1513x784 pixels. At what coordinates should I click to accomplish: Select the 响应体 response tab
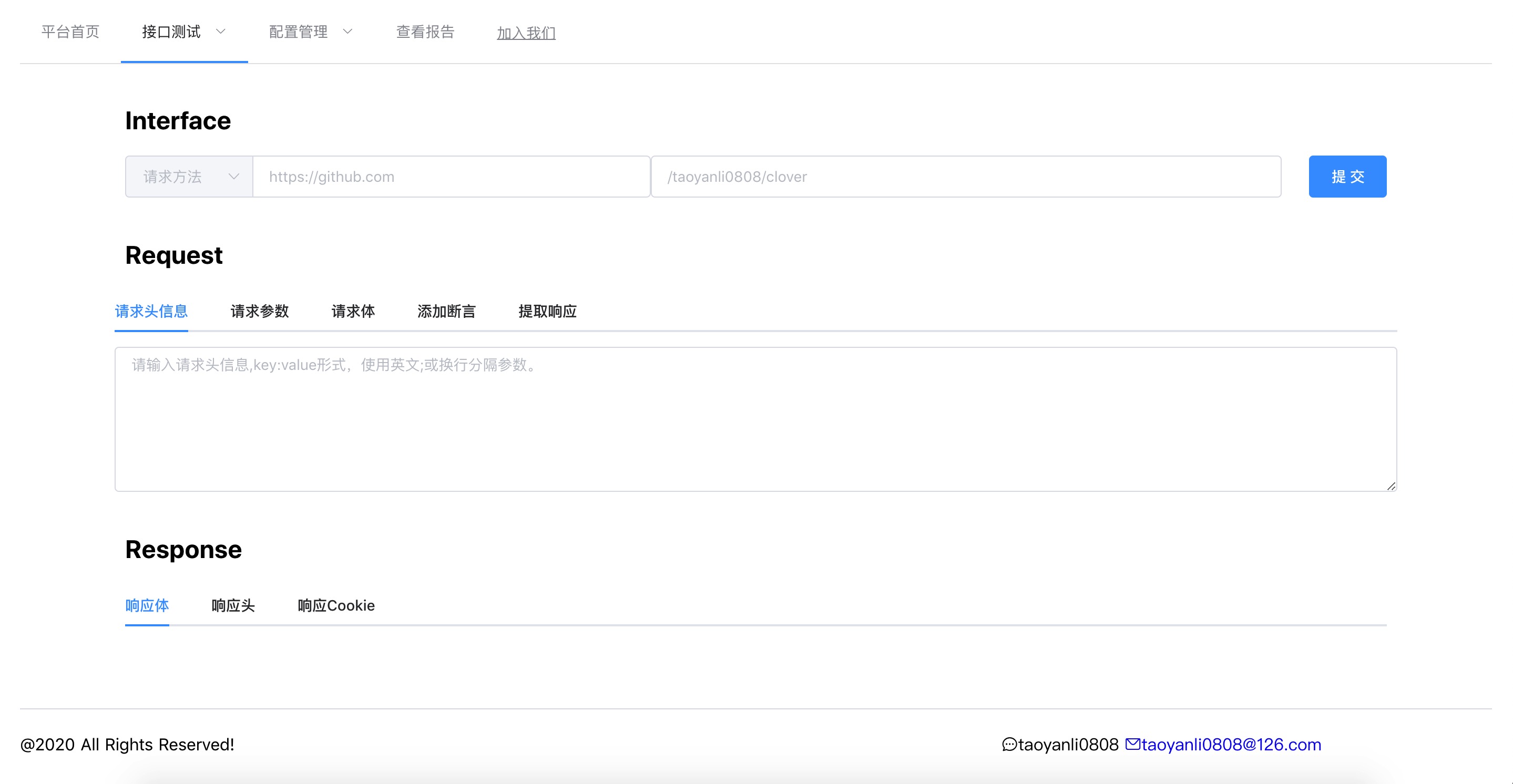coord(147,605)
